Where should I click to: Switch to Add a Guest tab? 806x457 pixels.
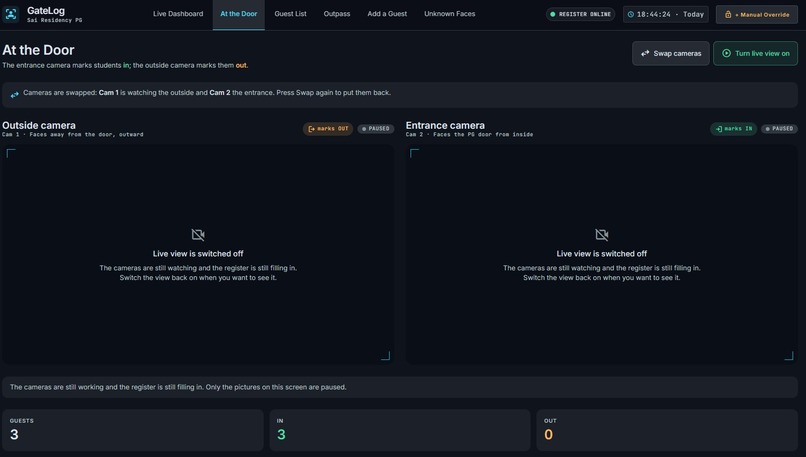[387, 14]
